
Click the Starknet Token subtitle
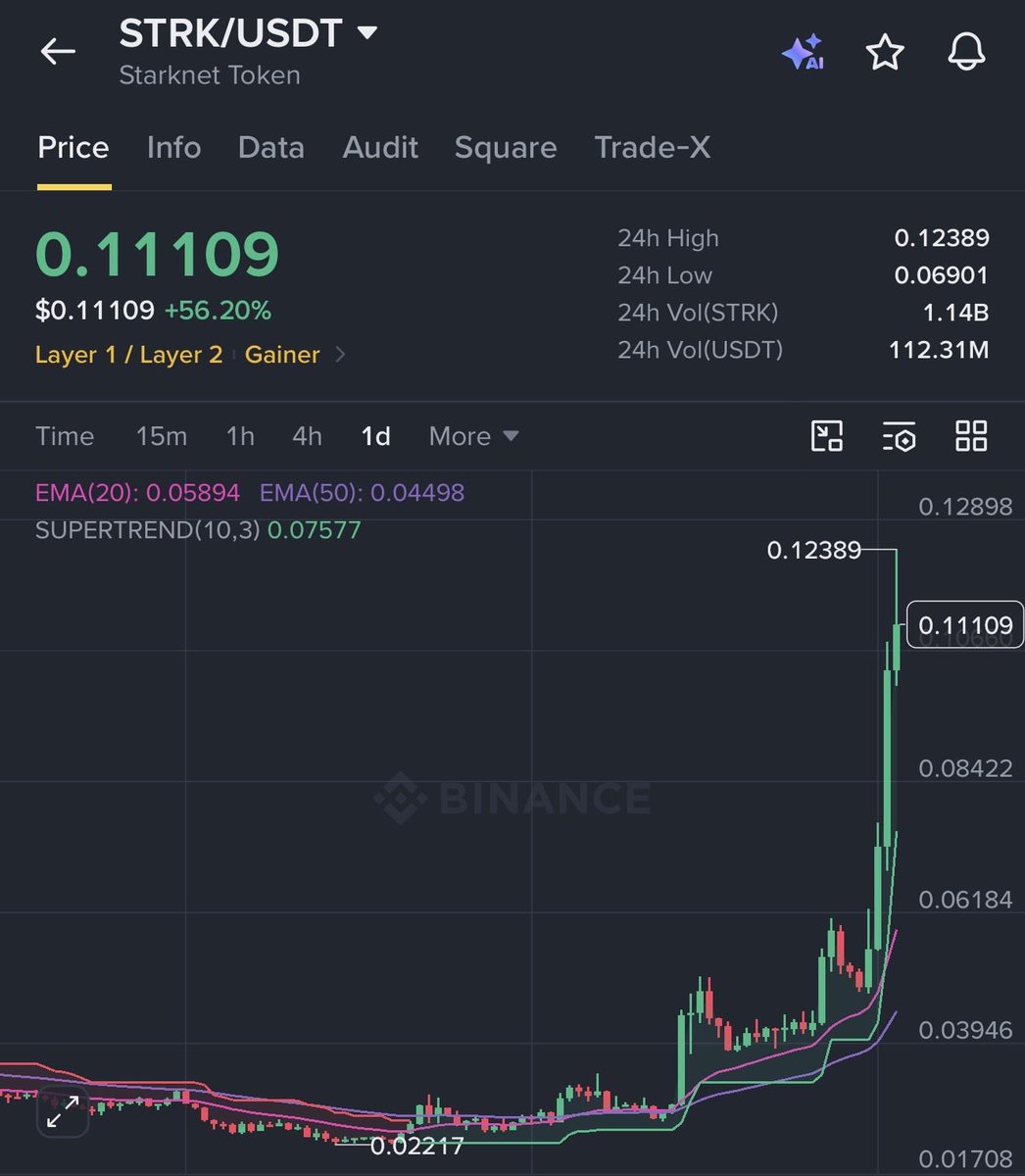pos(210,75)
